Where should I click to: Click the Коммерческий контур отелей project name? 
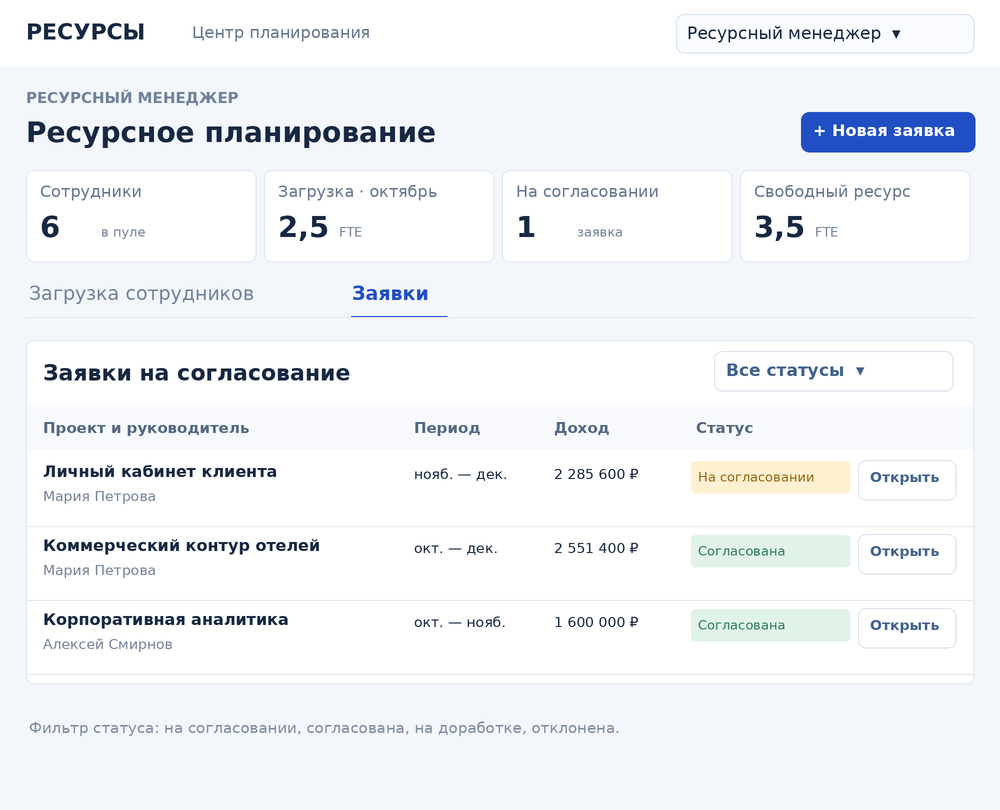pos(182,546)
